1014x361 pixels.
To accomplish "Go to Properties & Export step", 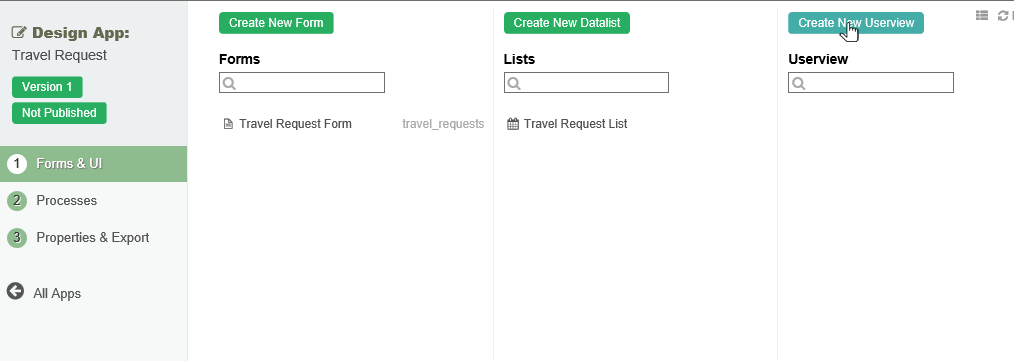I will pos(94,237).
